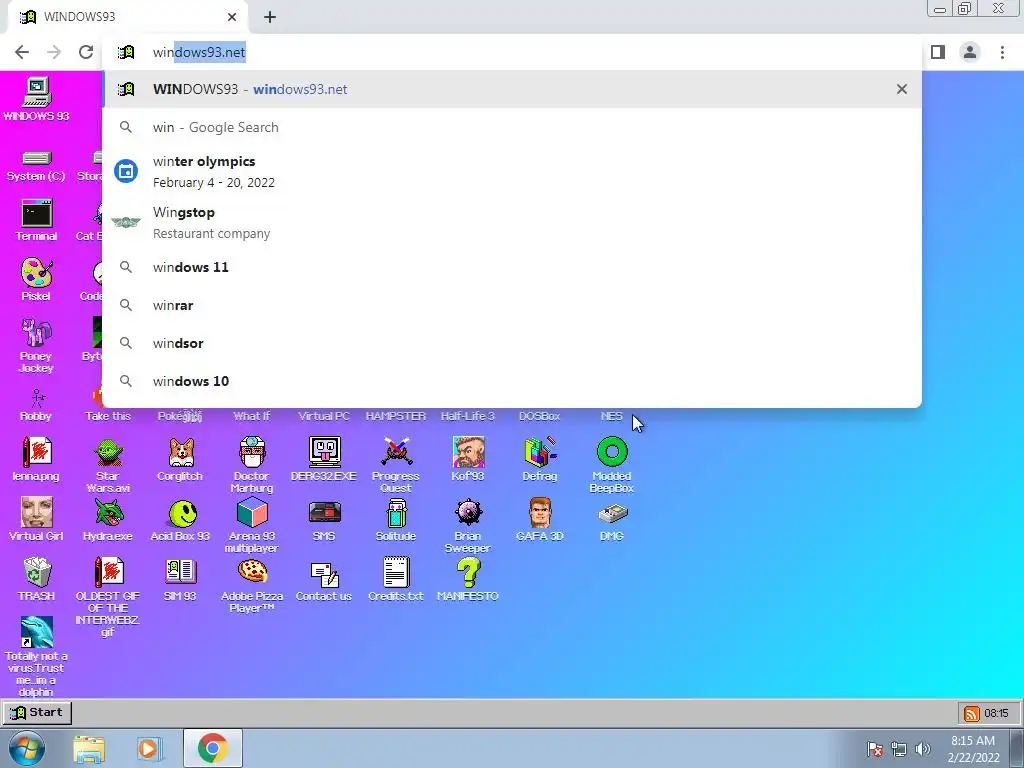Open a new browser tab
The image size is (1024, 768).
tap(270, 17)
